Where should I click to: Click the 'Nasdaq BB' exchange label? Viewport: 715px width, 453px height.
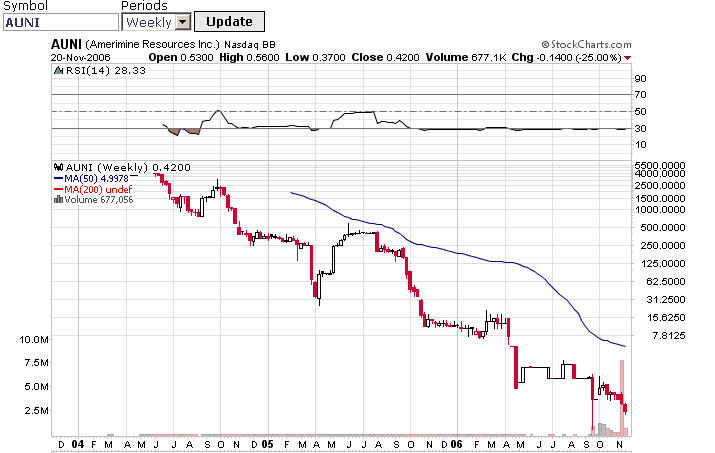250,45
